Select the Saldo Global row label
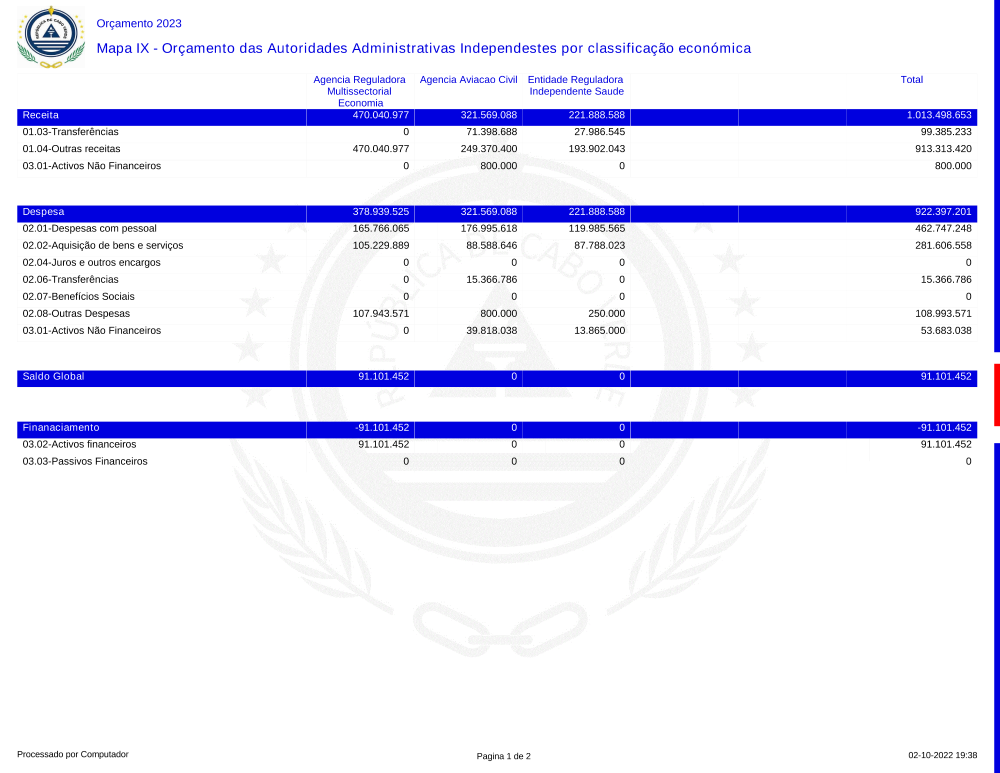This screenshot has width=1000, height=773. click(x=53, y=376)
